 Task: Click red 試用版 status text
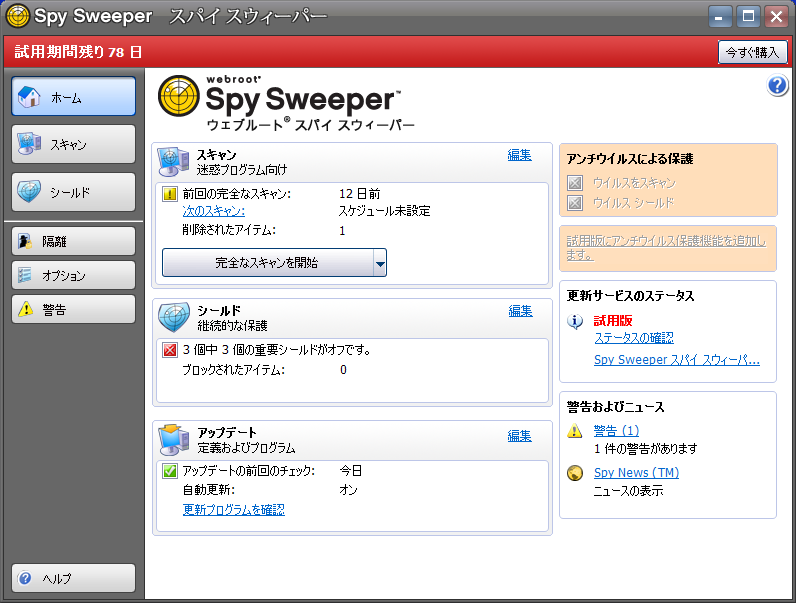pyautogui.click(x=613, y=321)
